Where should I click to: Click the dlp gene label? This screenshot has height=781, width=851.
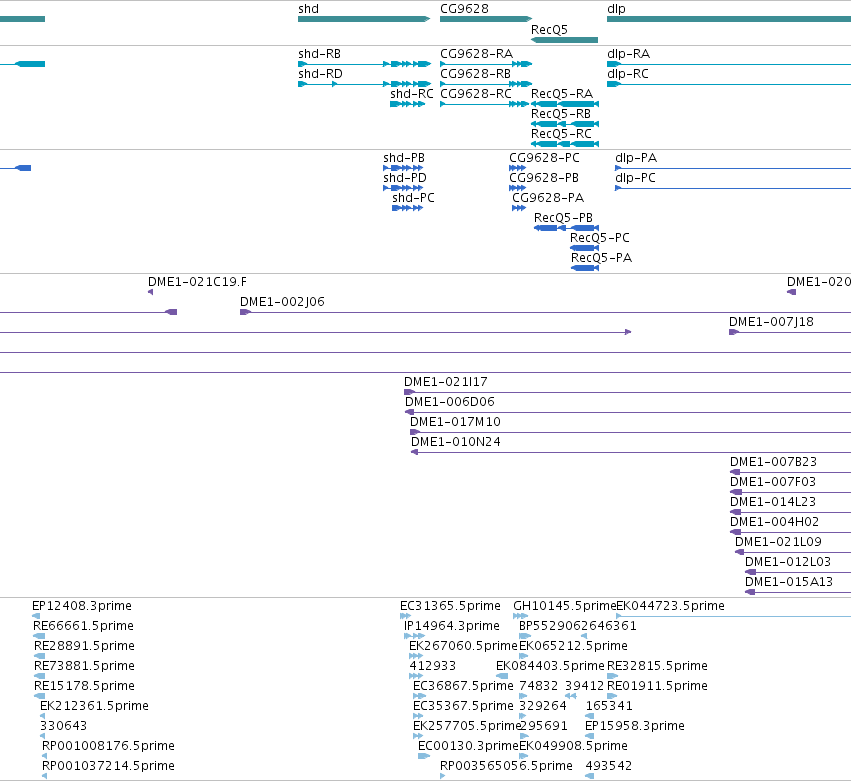(x=616, y=9)
